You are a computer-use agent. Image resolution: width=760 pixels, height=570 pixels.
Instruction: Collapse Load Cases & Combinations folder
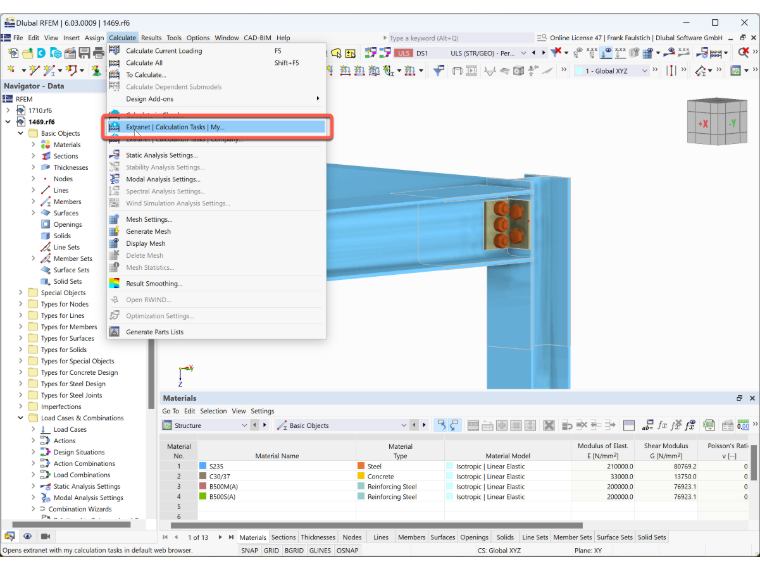coord(20,417)
